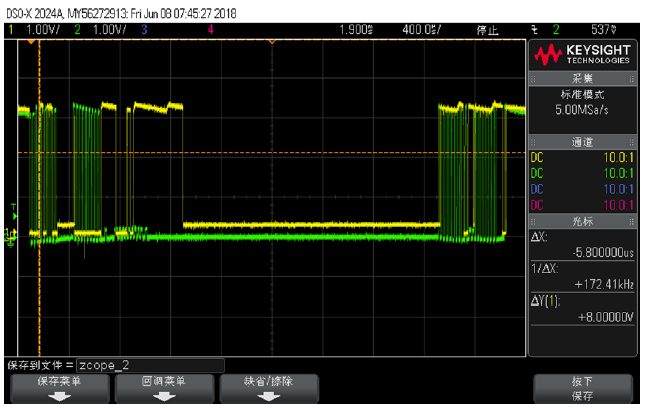Click the orange time reference marker at top center
Image resolution: width=646 pixels, height=408 pixels.
272,42
